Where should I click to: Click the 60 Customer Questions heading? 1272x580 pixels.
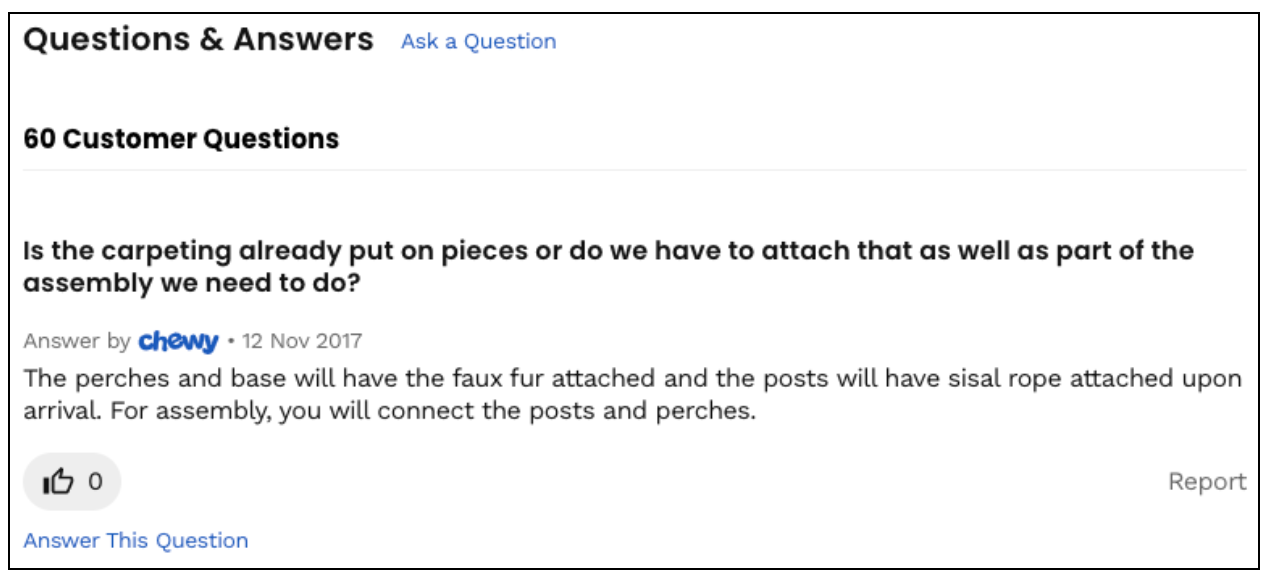coord(181,138)
